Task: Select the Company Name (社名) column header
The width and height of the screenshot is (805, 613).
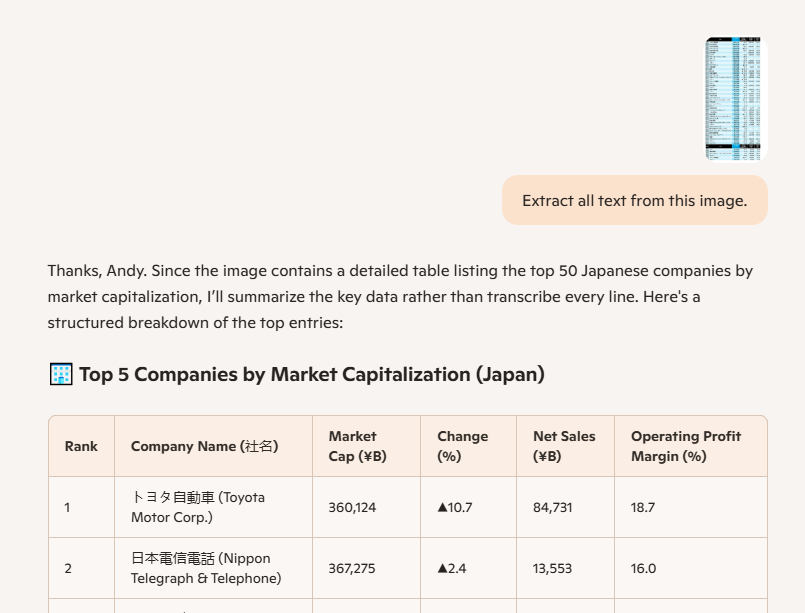Action: (x=204, y=446)
